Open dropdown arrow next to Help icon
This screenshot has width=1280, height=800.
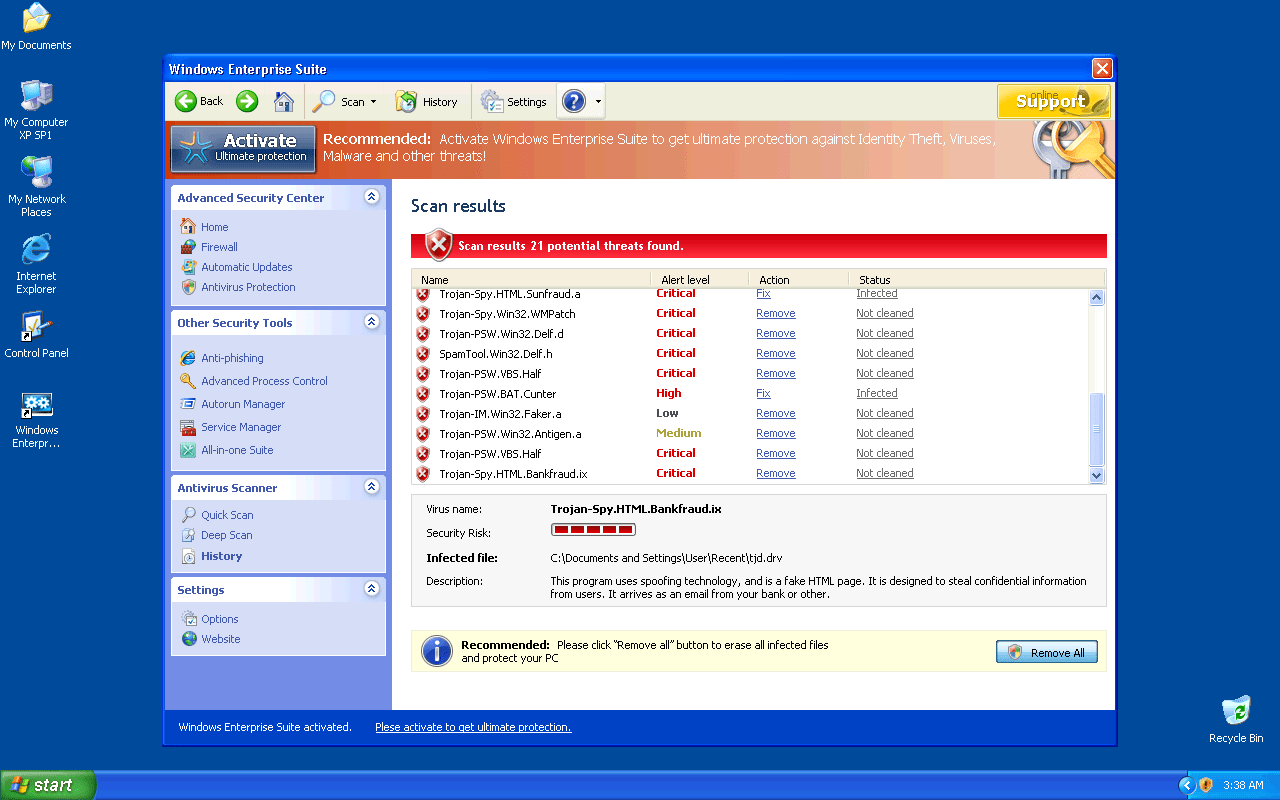[598, 102]
